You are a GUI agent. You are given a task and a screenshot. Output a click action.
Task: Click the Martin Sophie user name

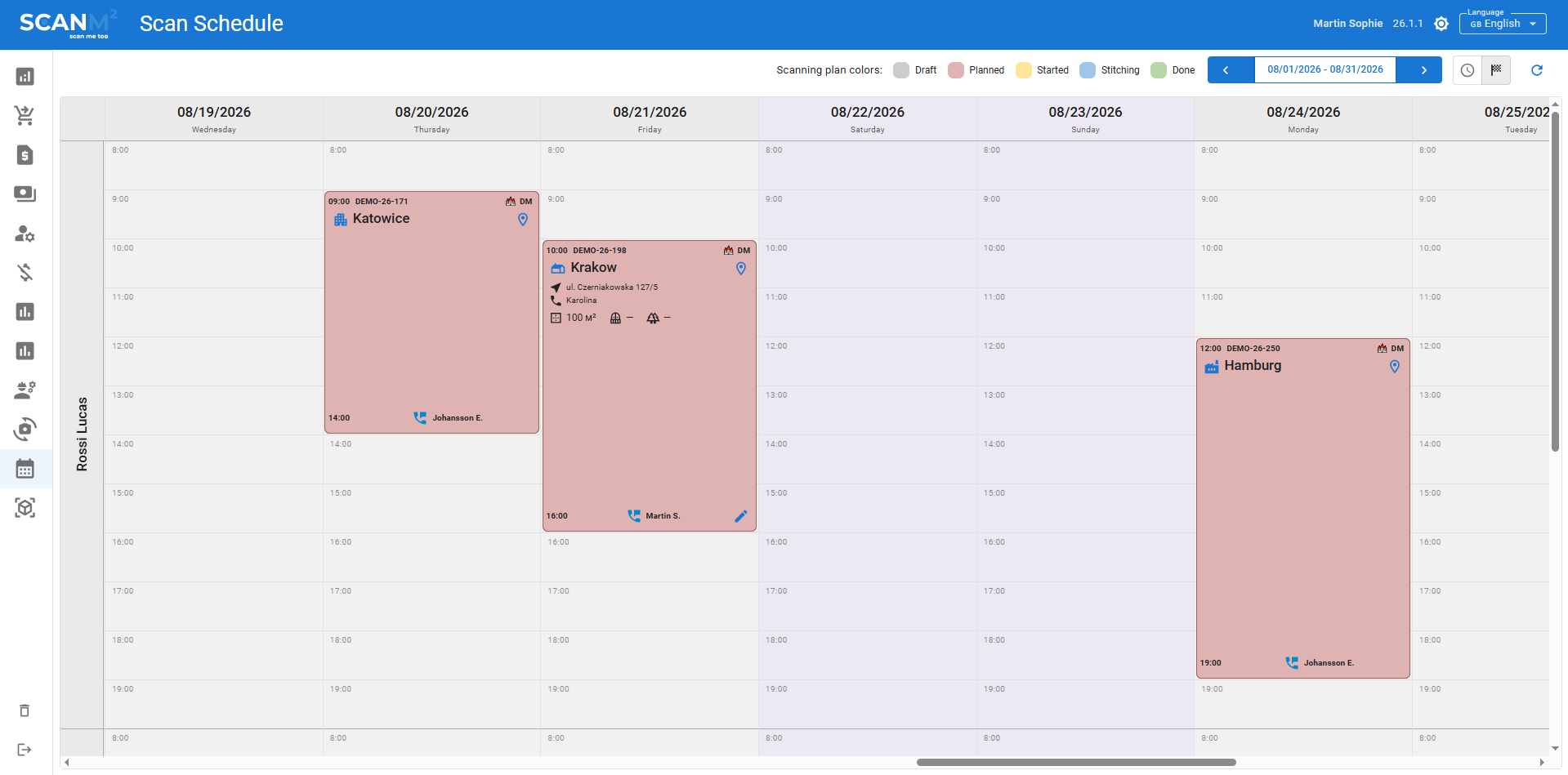(1347, 24)
